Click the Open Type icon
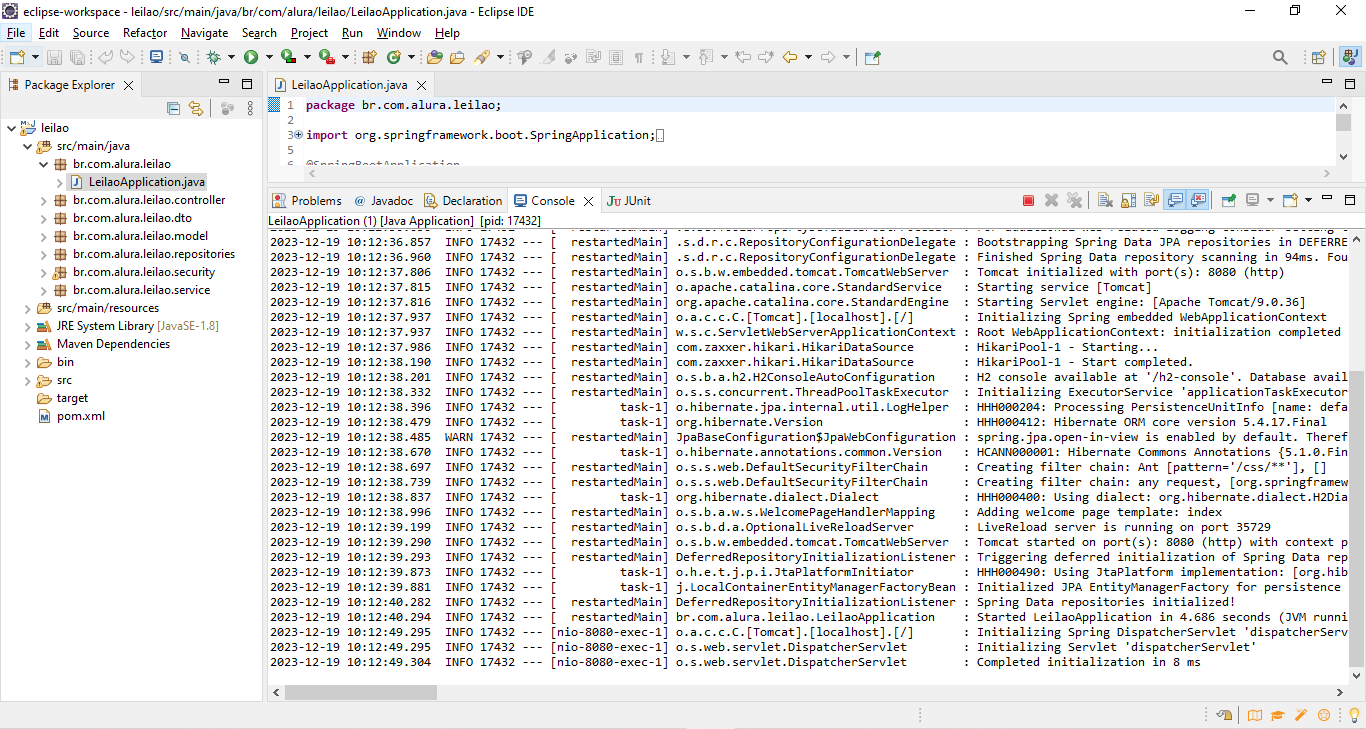The height and width of the screenshot is (729, 1366). click(434, 57)
